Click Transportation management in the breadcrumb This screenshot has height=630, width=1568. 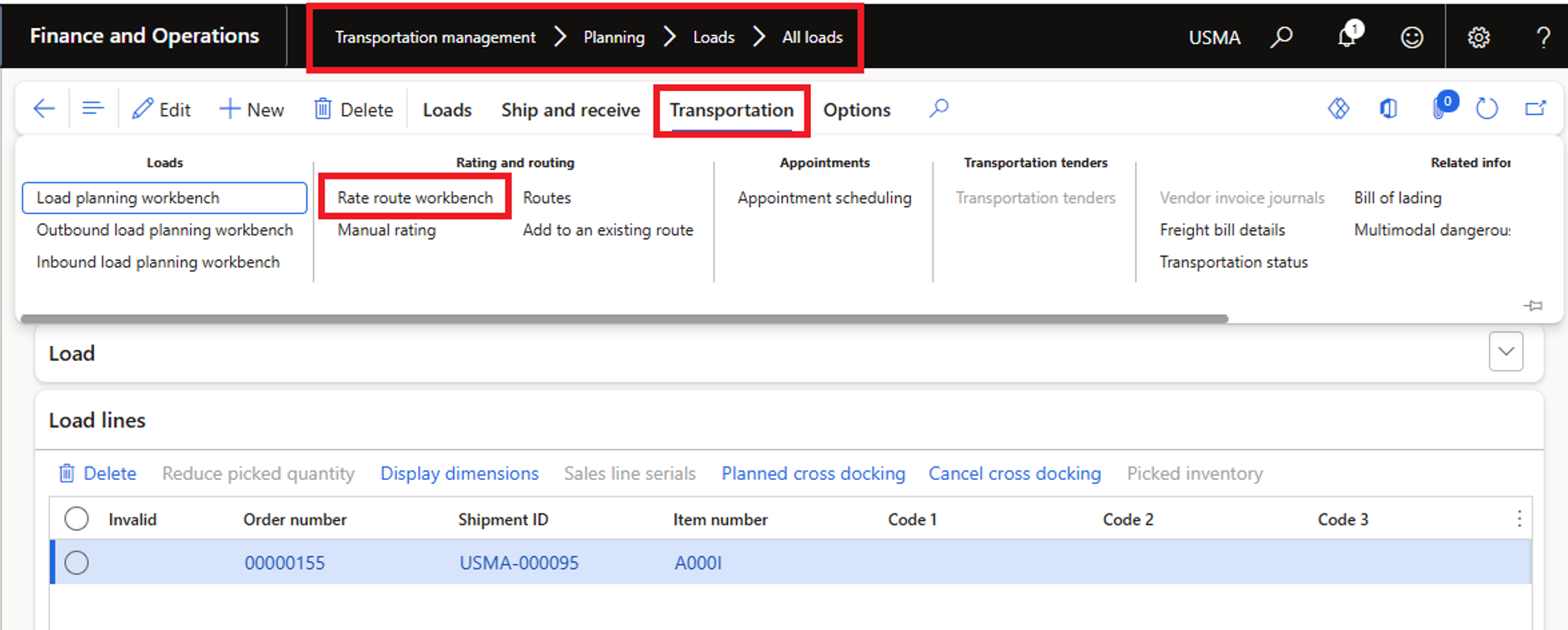436,37
